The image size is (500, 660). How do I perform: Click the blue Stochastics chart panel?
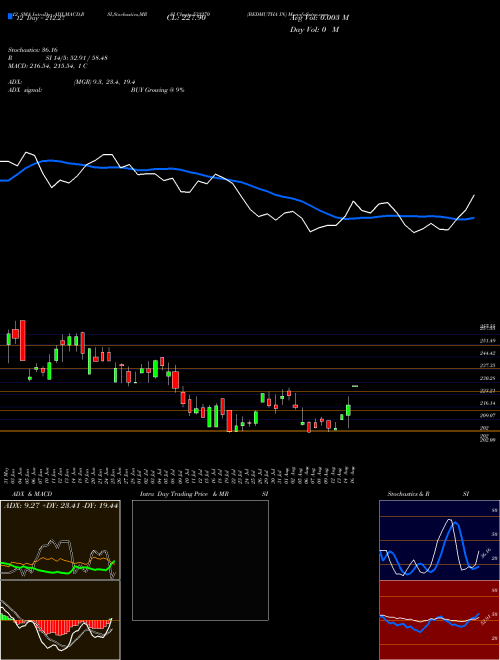(x=439, y=540)
